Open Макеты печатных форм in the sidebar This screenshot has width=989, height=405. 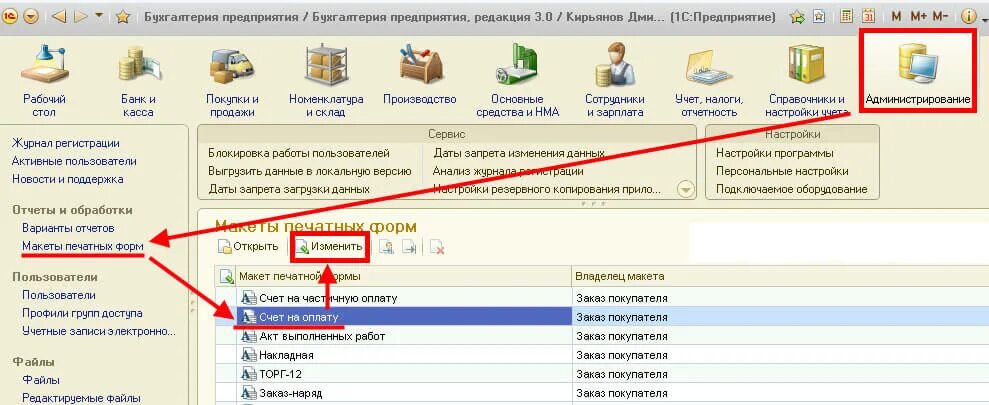point(83,245)
